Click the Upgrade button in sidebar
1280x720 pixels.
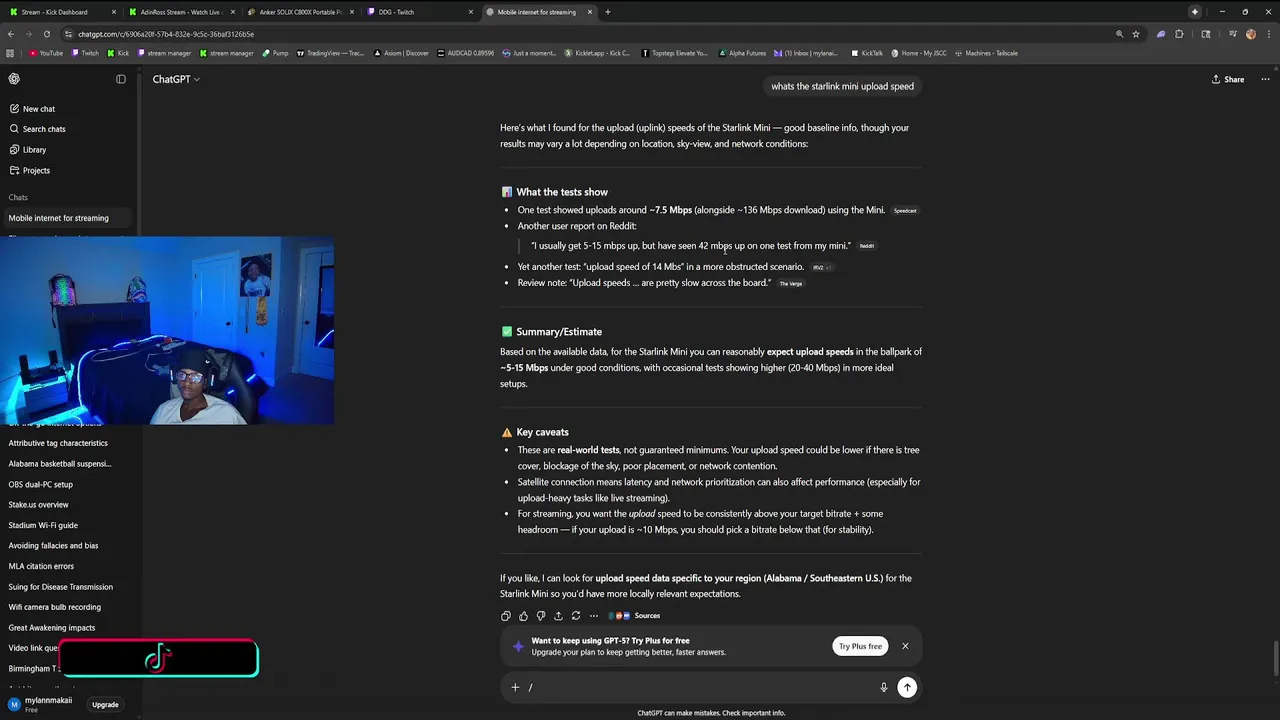click(105, 705)
